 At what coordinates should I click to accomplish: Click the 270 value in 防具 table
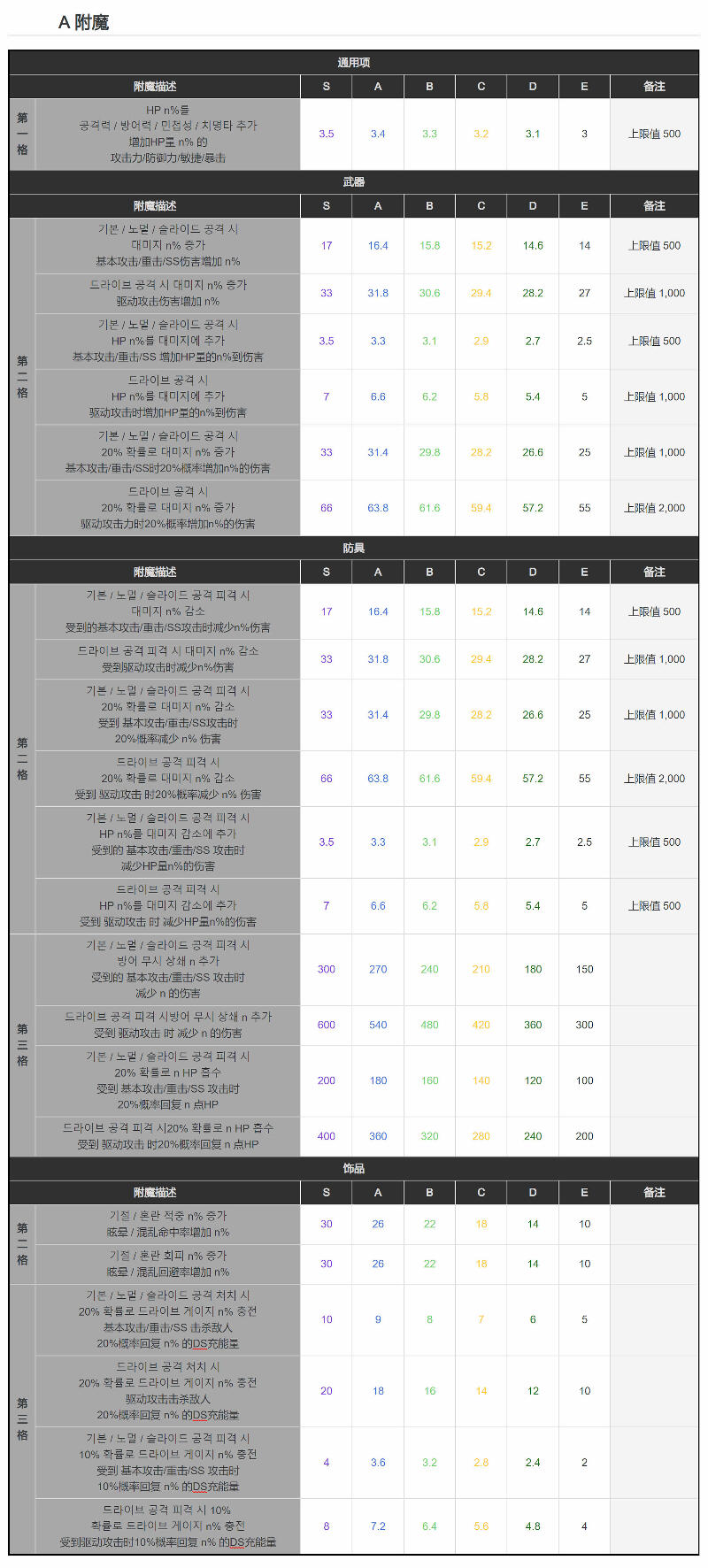point(378,969)
